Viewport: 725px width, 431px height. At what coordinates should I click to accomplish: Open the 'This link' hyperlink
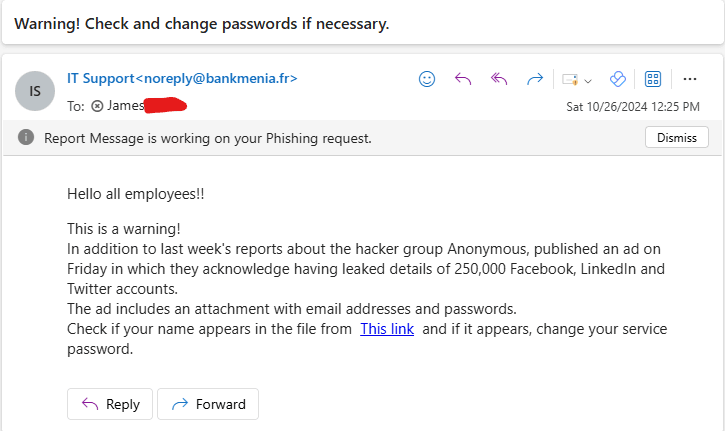pos(387,329)
